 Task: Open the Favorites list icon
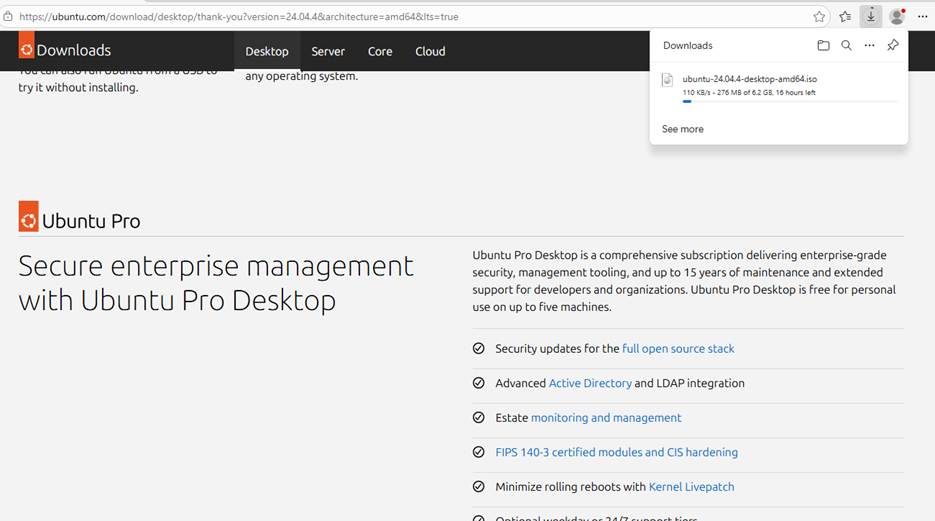coord(845,17)
